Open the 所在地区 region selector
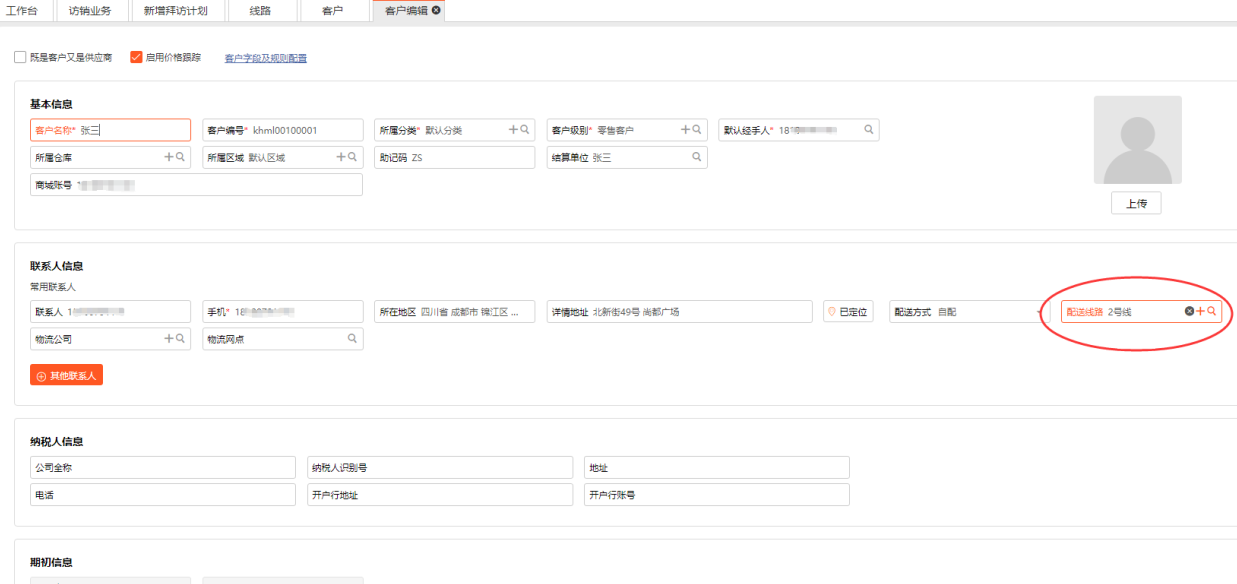Screen dimensions: 1237x584 (455, 312)
